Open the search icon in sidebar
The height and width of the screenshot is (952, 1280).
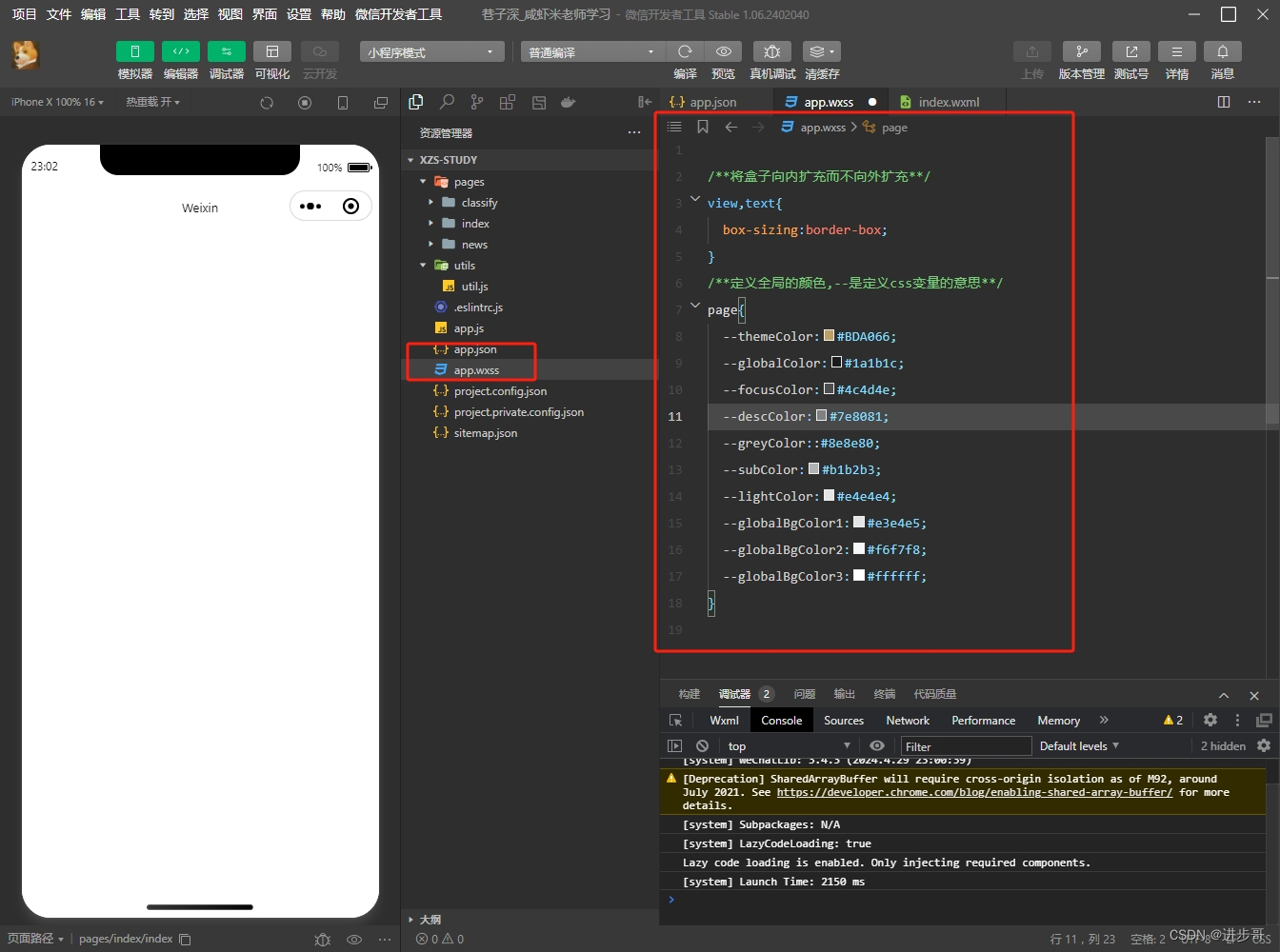(x=447, y=102)
